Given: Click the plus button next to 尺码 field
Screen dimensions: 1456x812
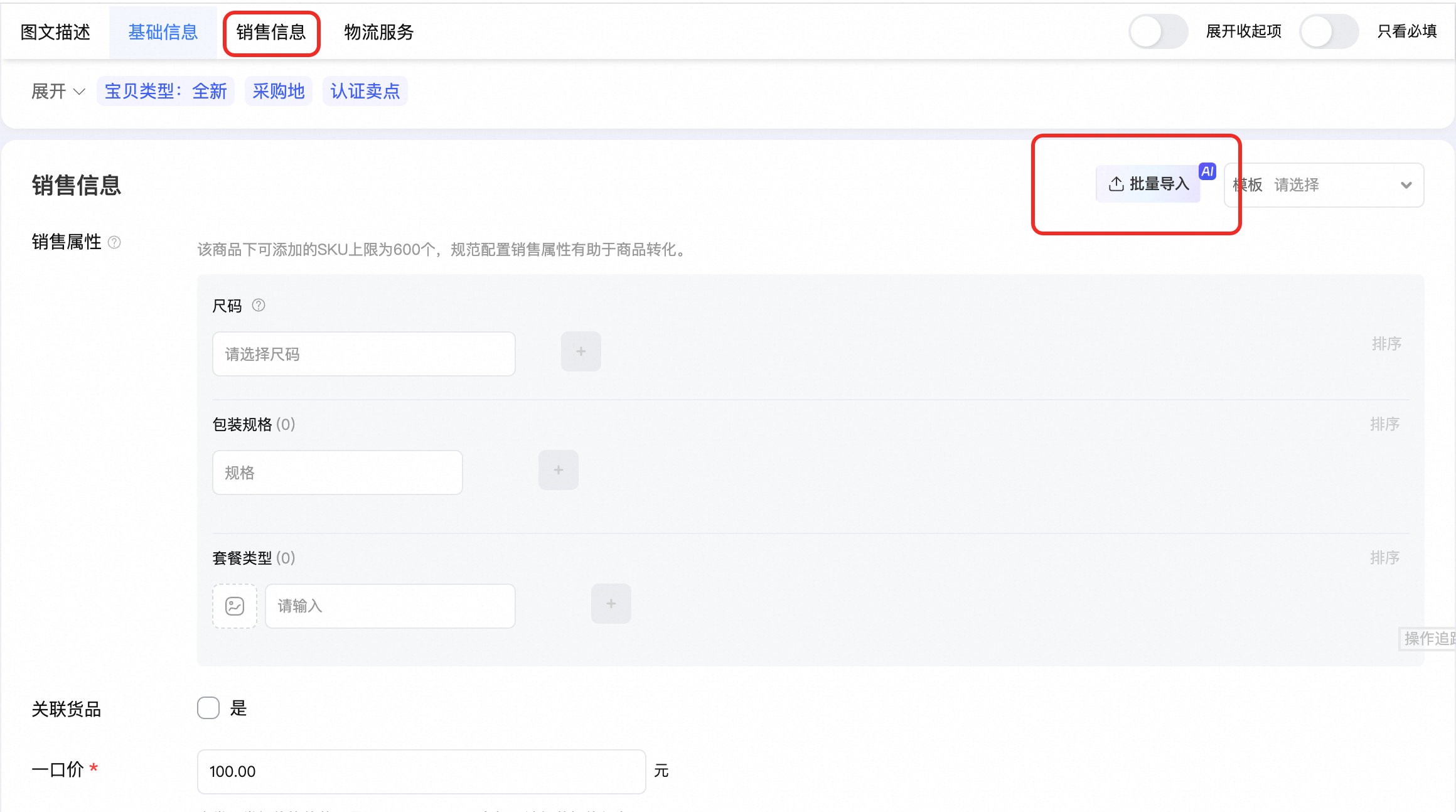Looking at the screenshot, I should pyautogui.click(x=581, y=351).
